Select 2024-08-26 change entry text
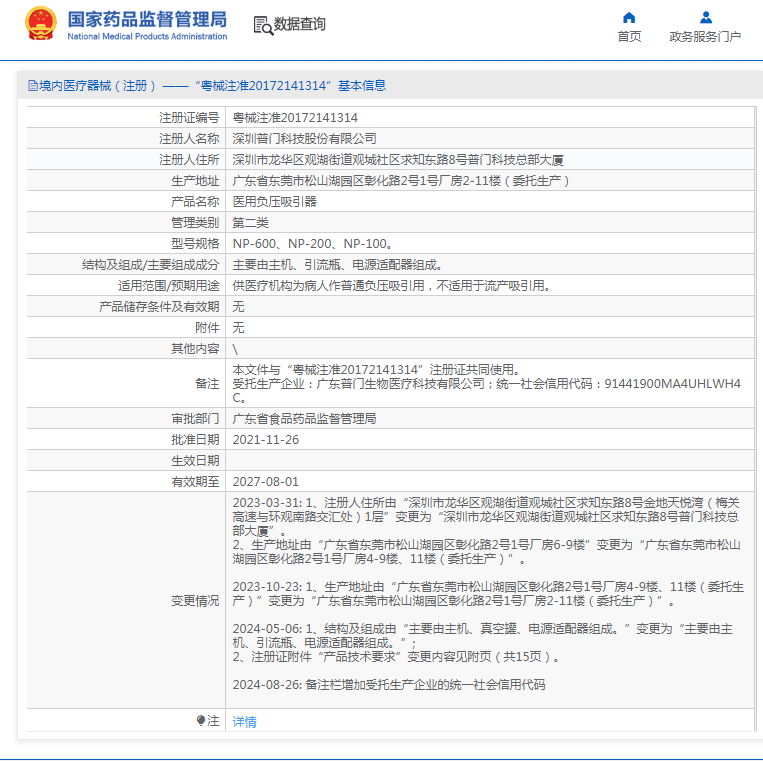This screenshot has width=763, height=761. tap(389, 685)
